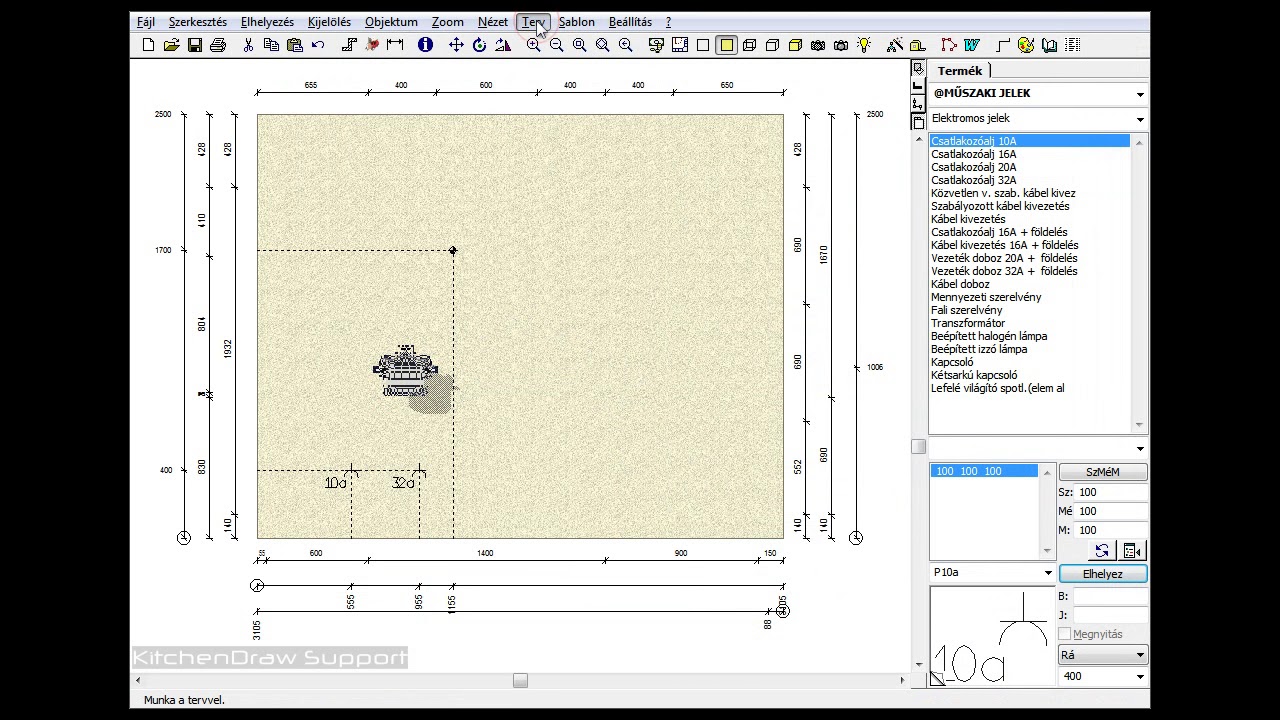Cut selection with the scissors icon
Image resolution: width=1280 pixels, height=720 pixels.
tap(249, 45)
